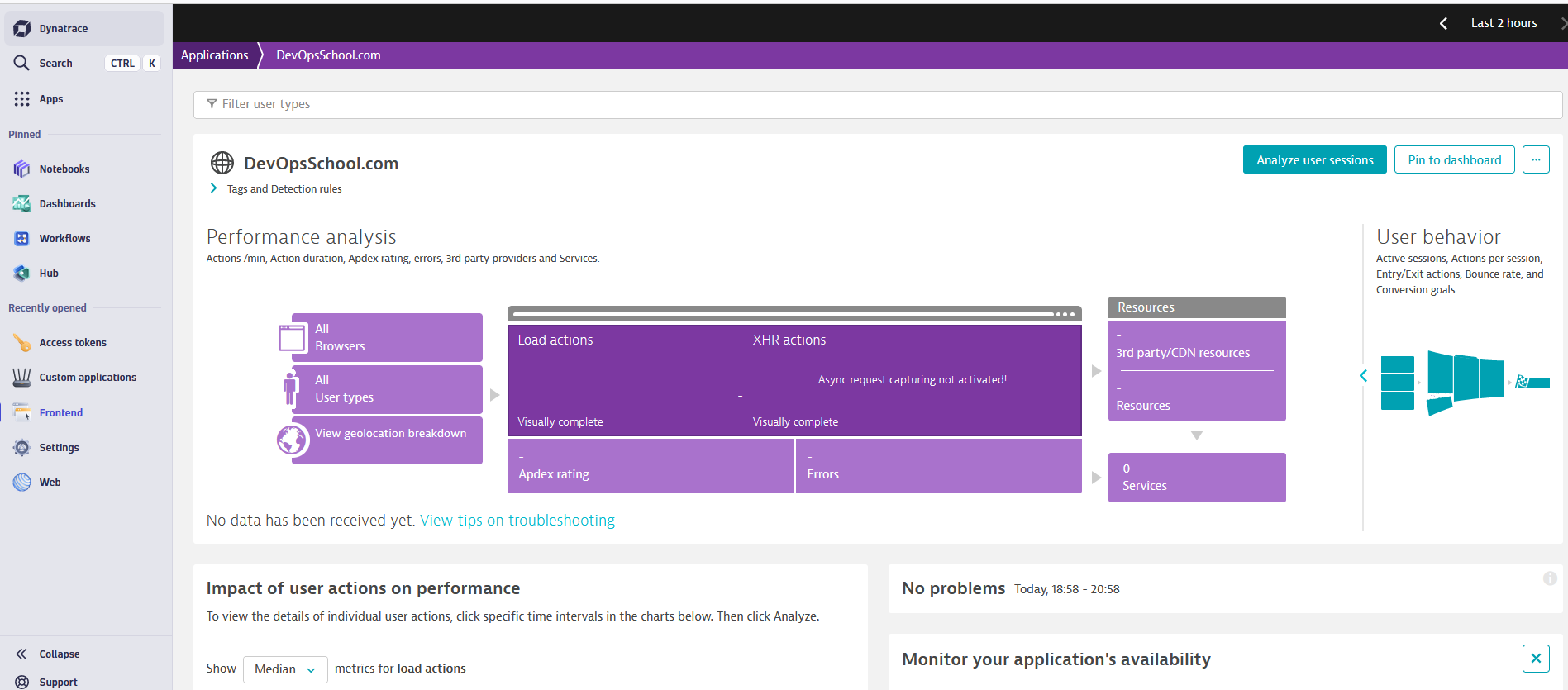Click the Search magnifier in sidebar
The width and height of the screenshot is (1568, 690).
point(21,63)
